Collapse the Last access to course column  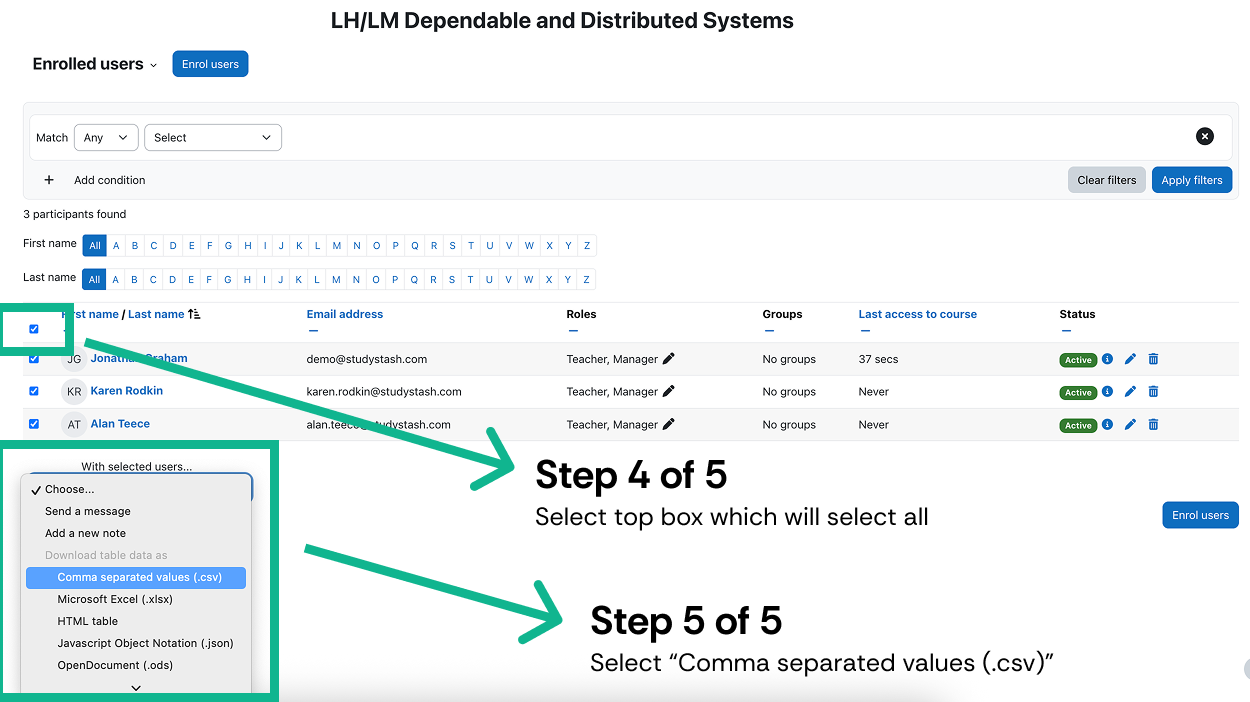[865, 331]
